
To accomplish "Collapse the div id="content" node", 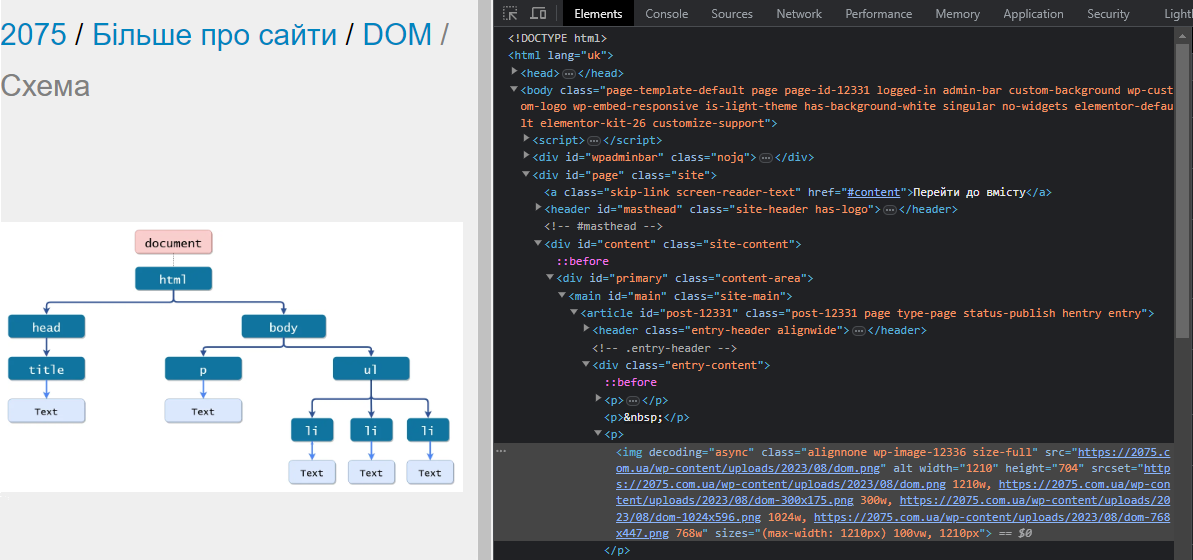I will pyautogui.click(x=539, y=243).
